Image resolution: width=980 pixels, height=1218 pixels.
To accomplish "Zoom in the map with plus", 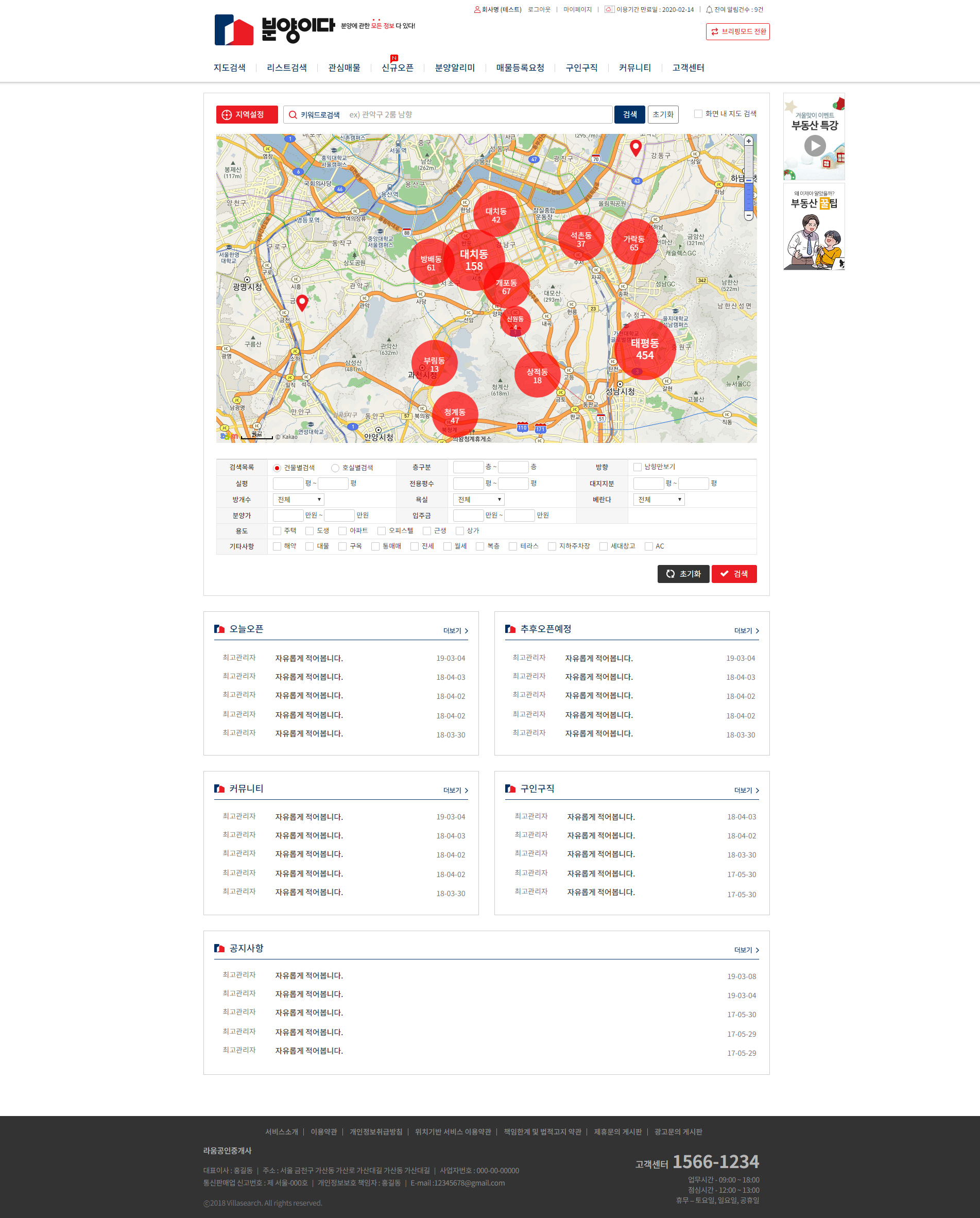I will [x=748, y=141].
